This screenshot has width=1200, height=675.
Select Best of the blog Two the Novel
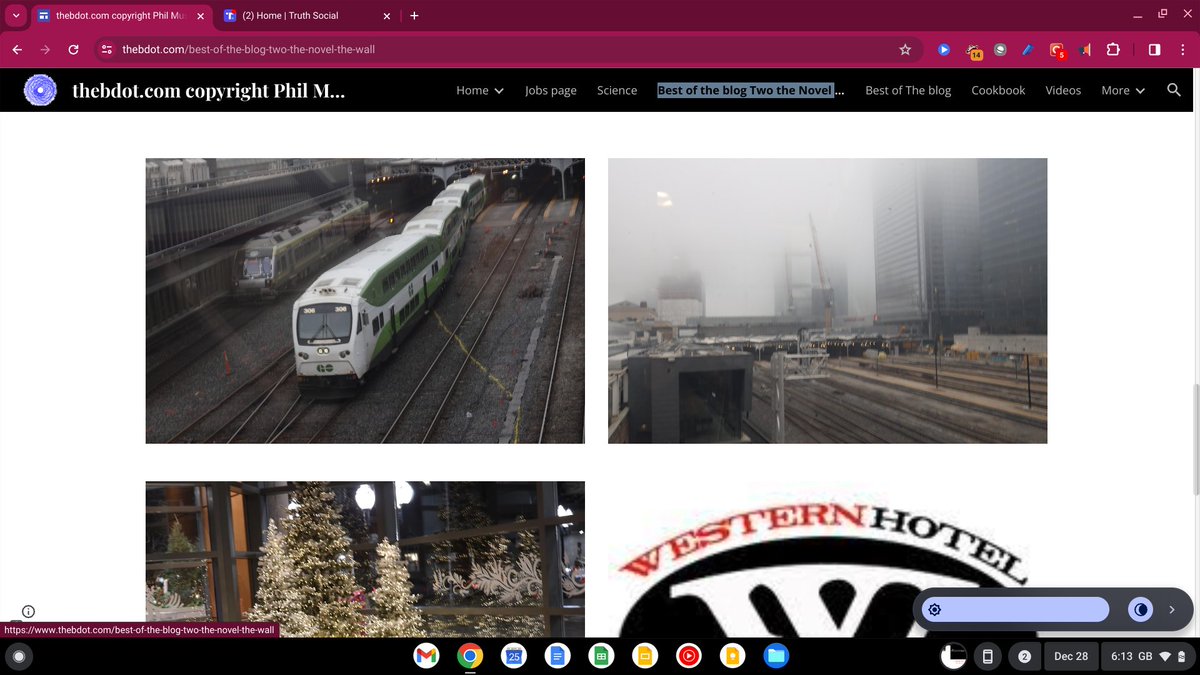751,90
